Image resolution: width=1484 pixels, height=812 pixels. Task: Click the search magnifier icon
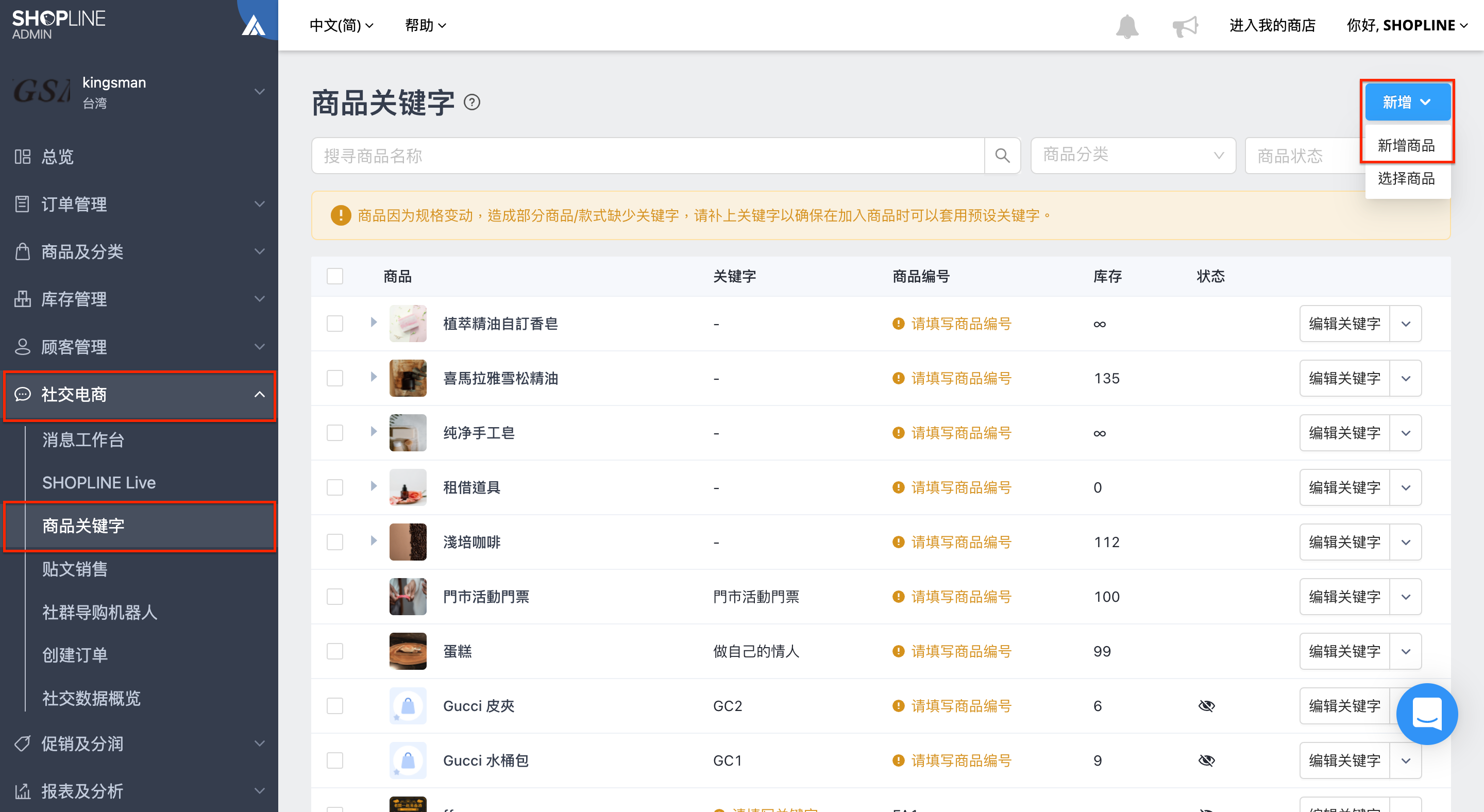1002,156
